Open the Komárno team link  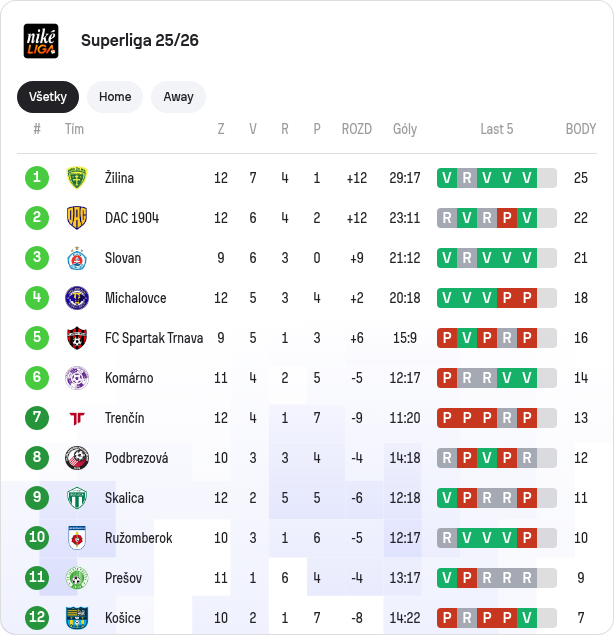[x=127, y=378]
